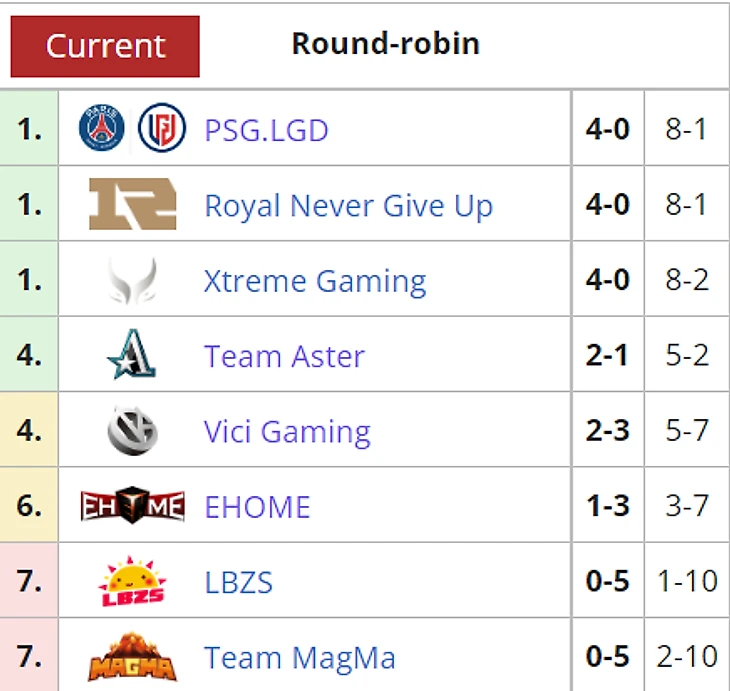Open the Team MagMa link
730x691 pixels.
(300, 658)
